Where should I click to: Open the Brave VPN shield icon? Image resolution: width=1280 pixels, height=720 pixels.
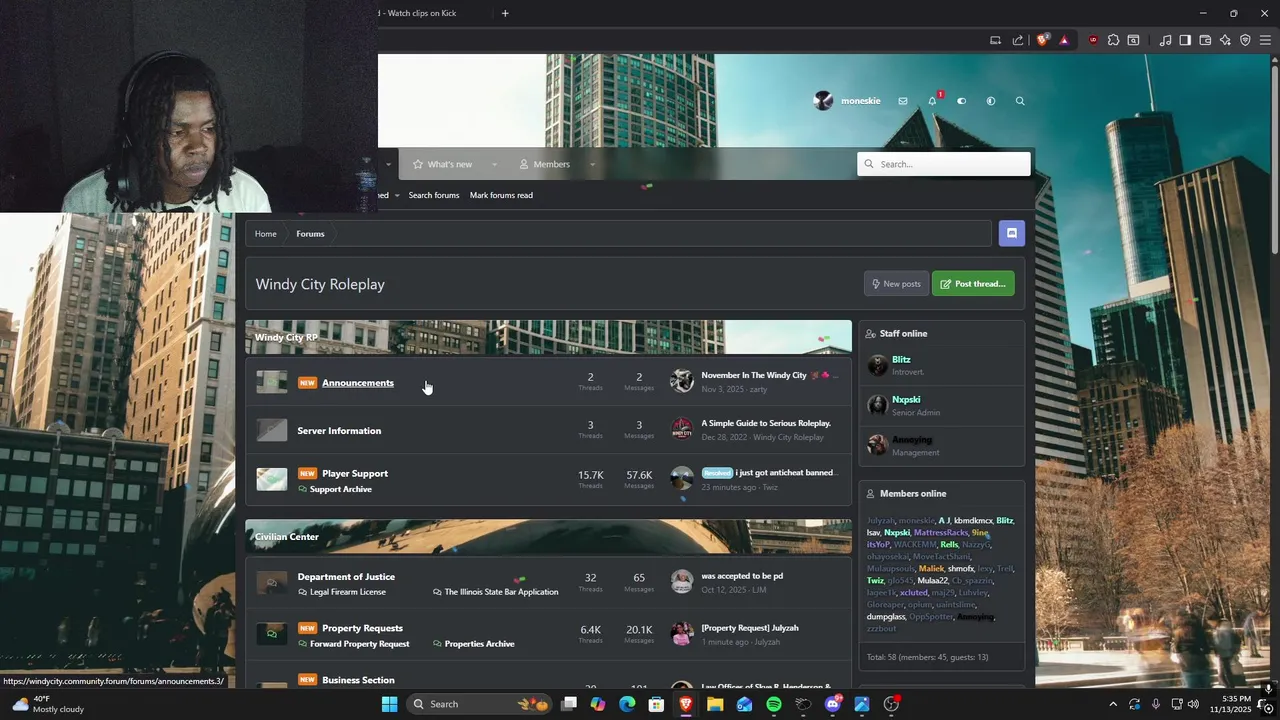(1245, 40)
